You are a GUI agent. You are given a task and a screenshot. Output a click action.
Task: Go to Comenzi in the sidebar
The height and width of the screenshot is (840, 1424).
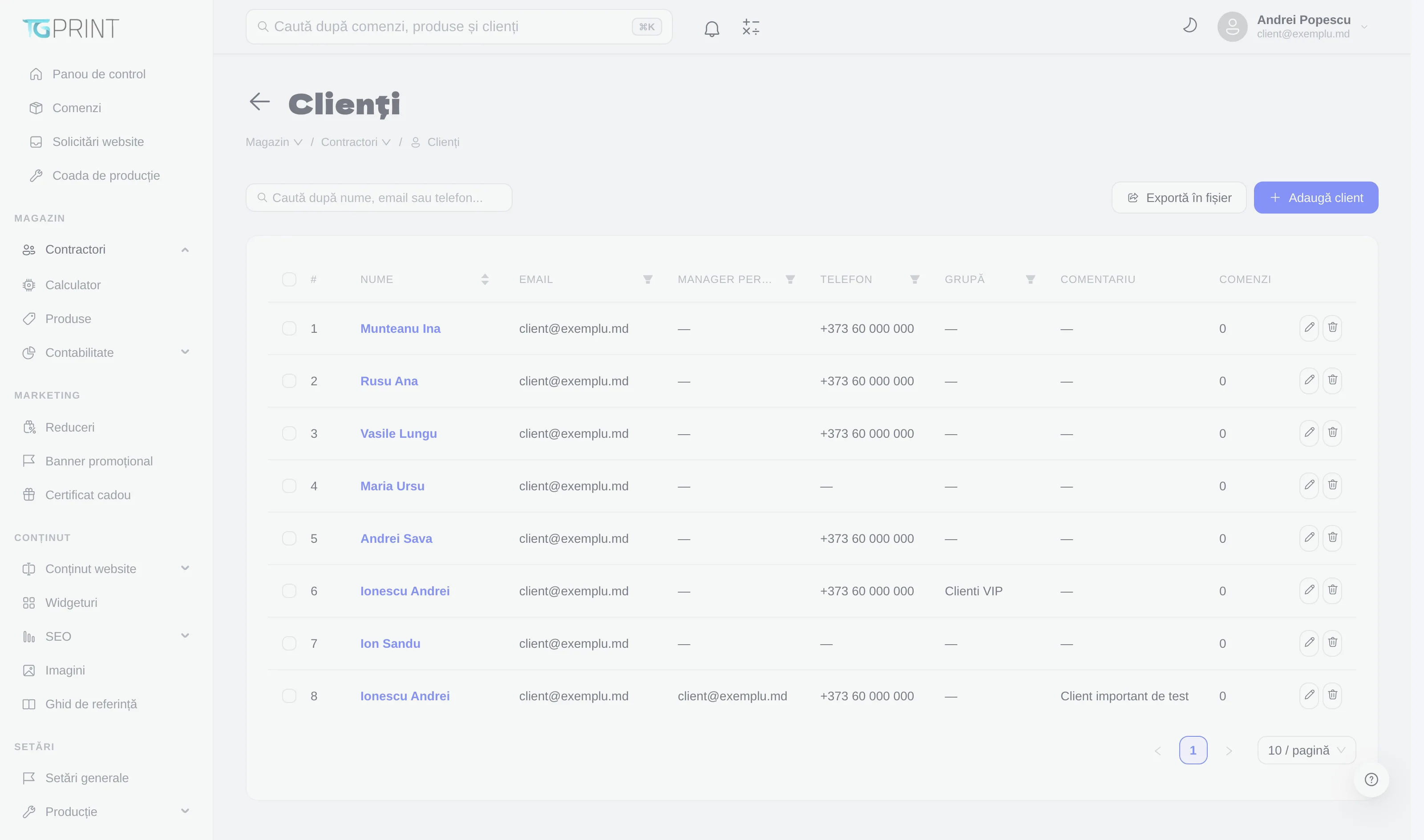coord(77,108)
